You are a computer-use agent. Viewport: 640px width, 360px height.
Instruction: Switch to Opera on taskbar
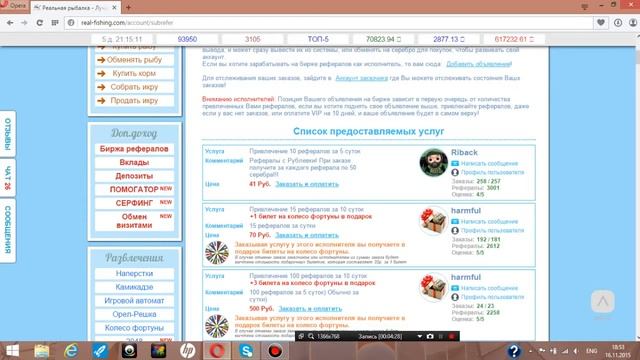[x=217, y=351]
